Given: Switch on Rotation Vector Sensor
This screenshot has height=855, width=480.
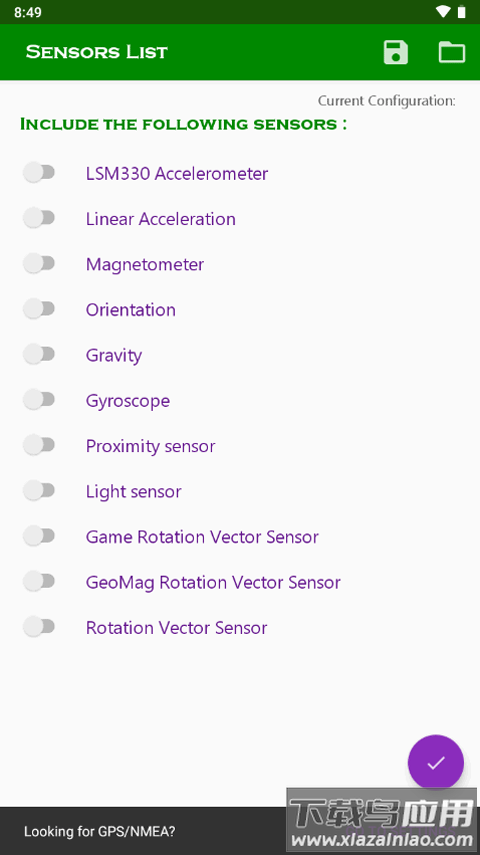Looking at the screenshot, I should [39, 627].
